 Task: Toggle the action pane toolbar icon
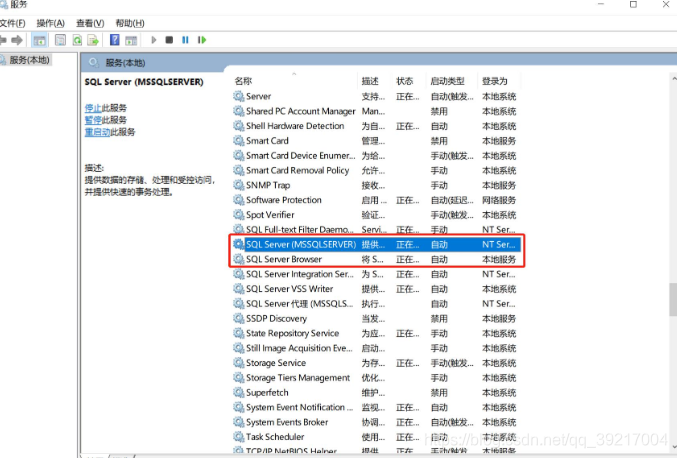tap(131, 41)
